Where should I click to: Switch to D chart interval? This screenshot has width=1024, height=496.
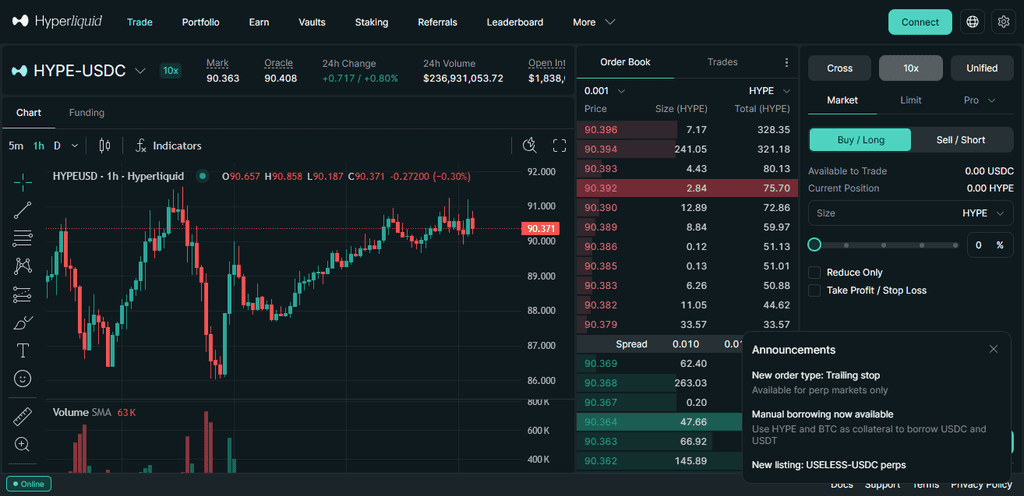pyautogui.click(x=57, y=146)
